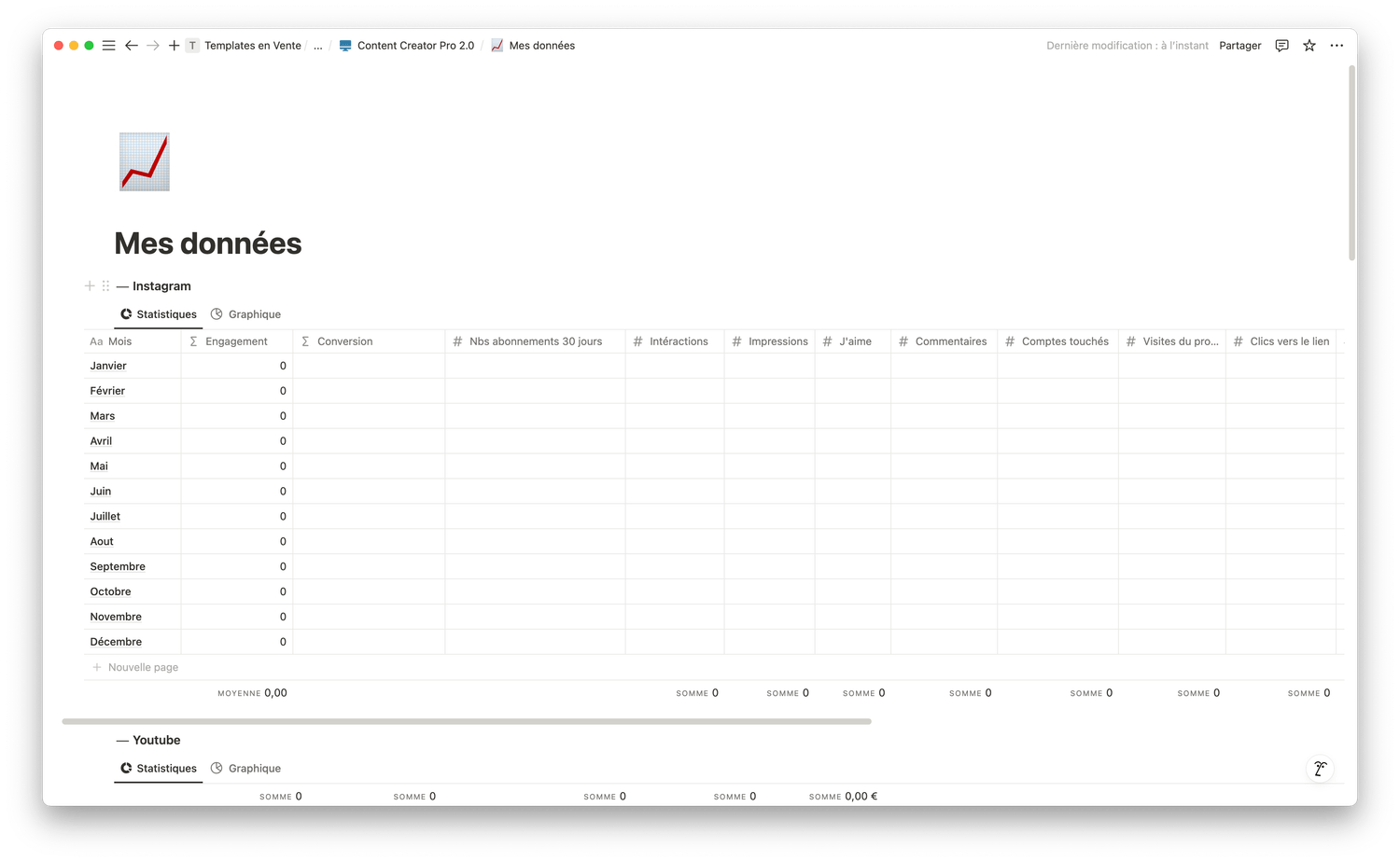Click the Moyenne 0,00 engagement calculation

click(252, 693)
